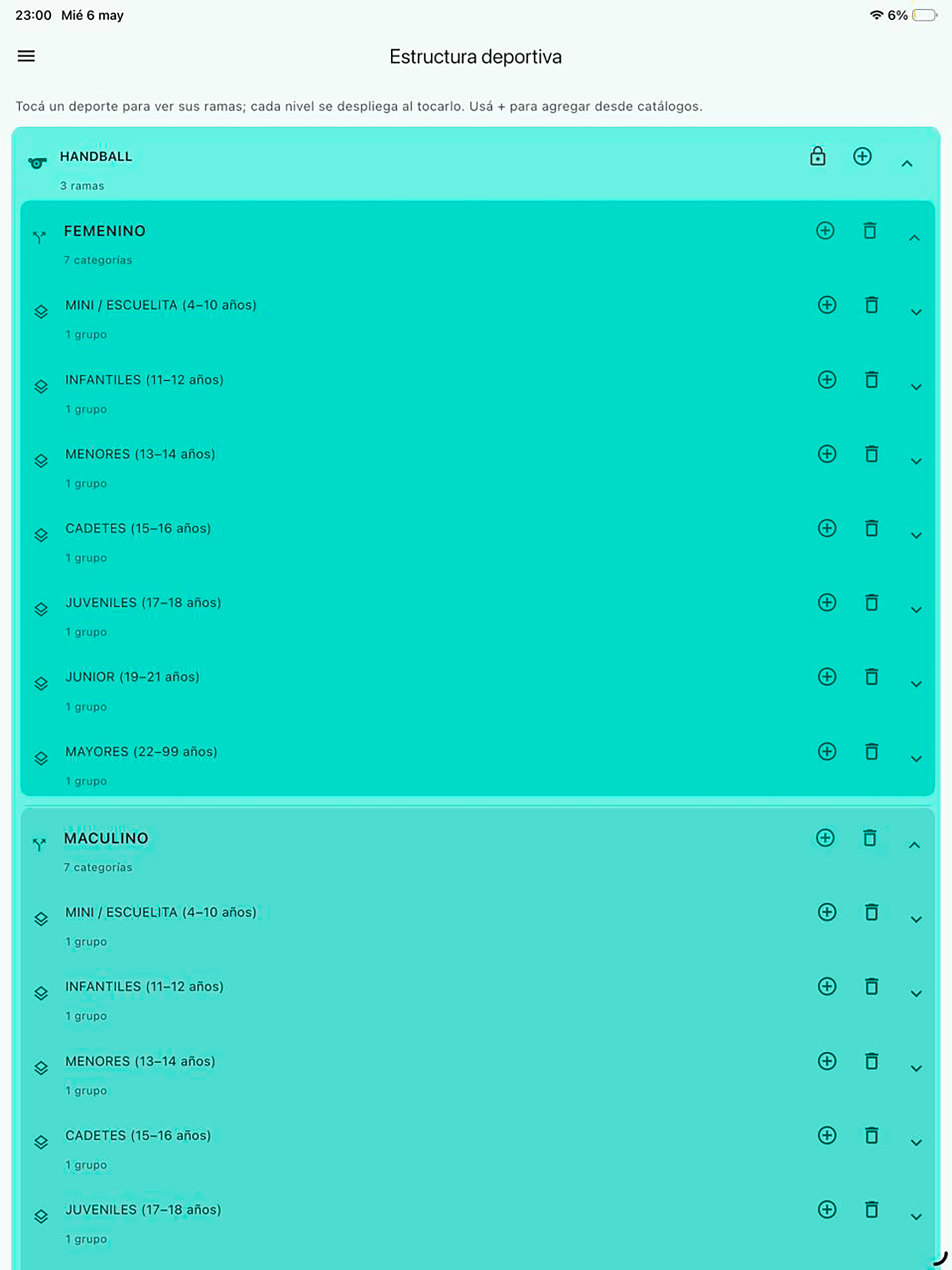This screenshot has width=952, height=1270.
Task: Delete FEMENINO MAYORES category
Action: 872,752
